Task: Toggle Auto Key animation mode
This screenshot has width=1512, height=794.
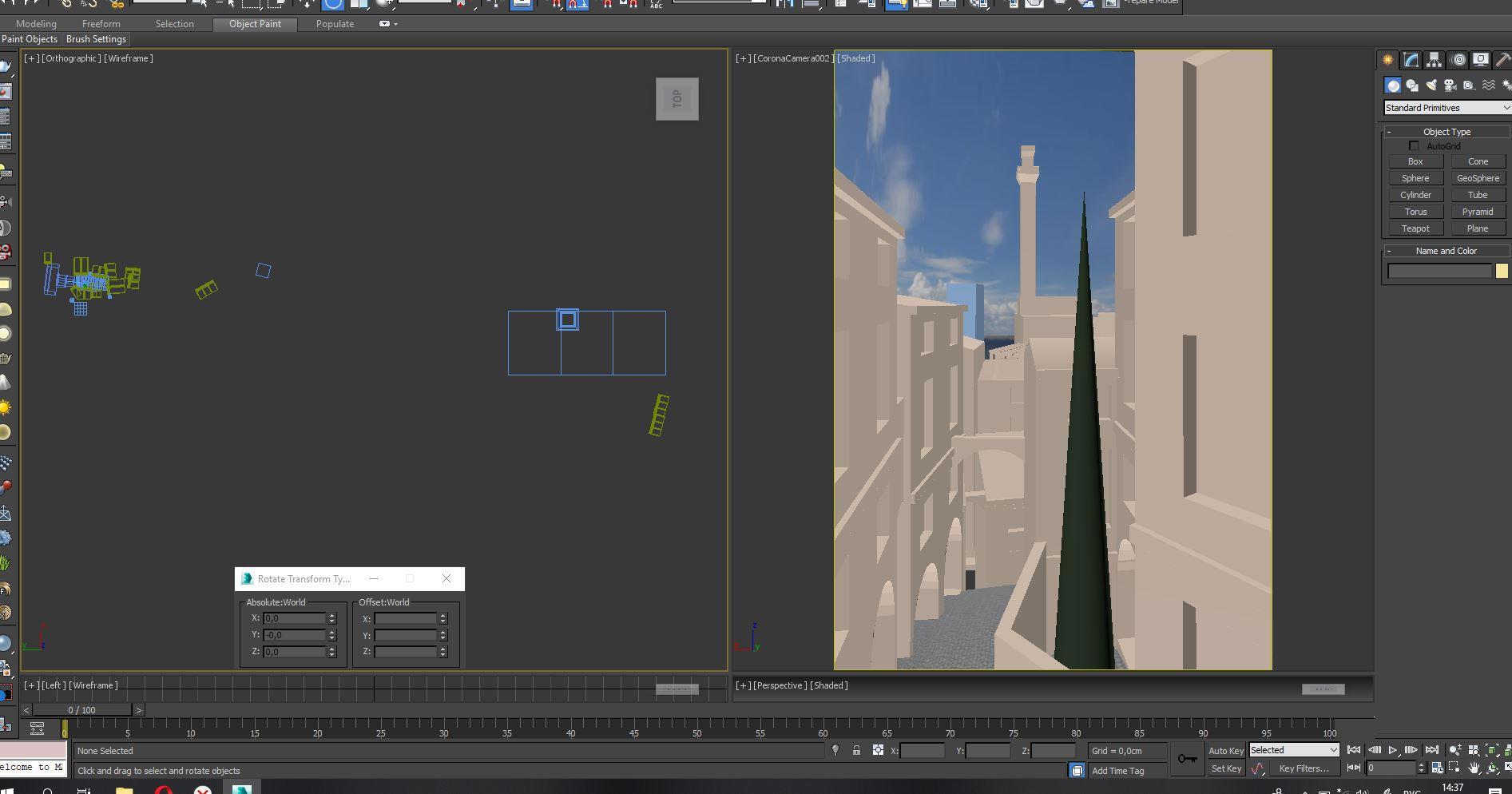Action: (1225, 751)
